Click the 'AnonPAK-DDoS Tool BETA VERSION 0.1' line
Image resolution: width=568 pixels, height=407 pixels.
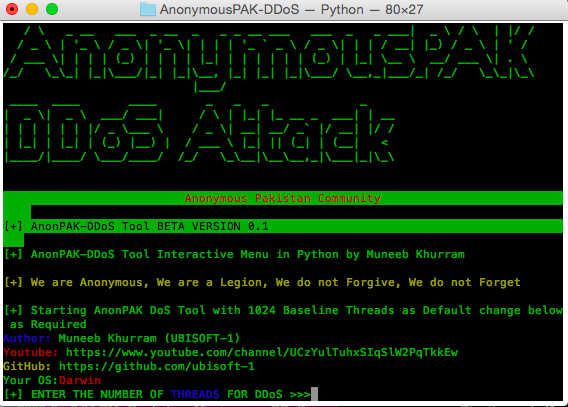pos(137,226)
